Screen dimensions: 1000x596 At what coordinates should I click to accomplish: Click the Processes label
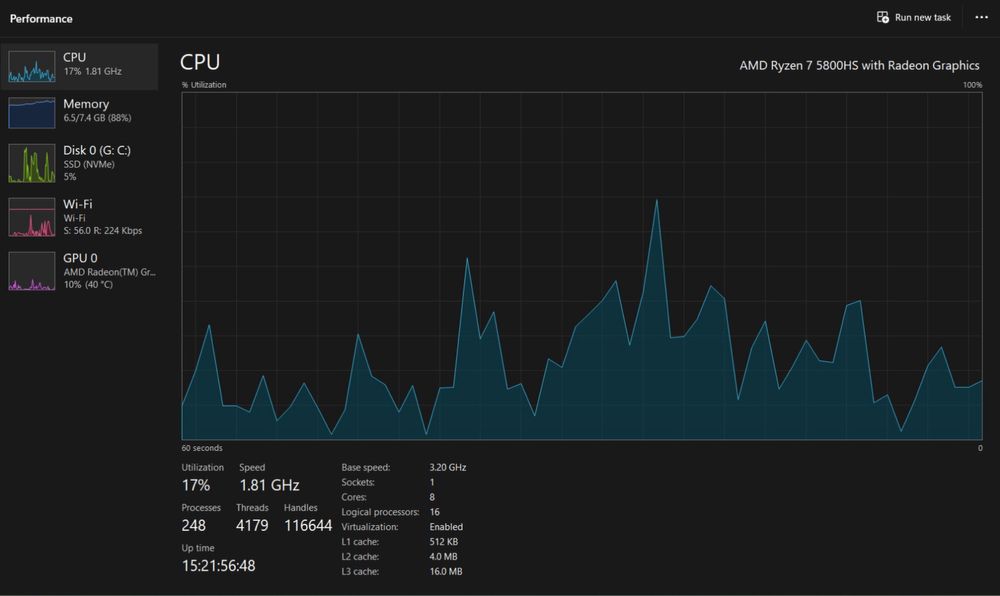[x=201, y=507]
